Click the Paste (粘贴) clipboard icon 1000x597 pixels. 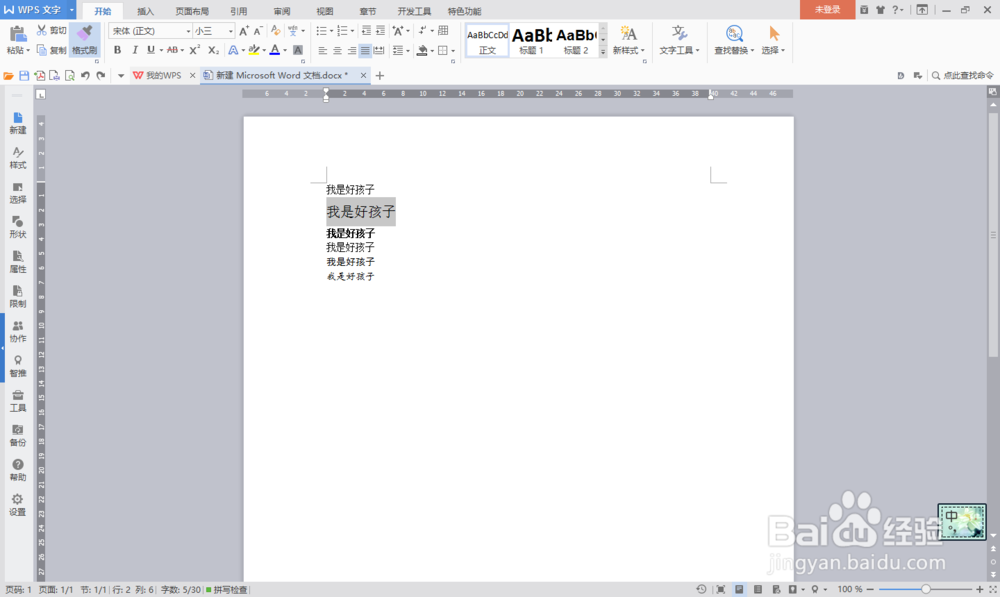point(17,34)
